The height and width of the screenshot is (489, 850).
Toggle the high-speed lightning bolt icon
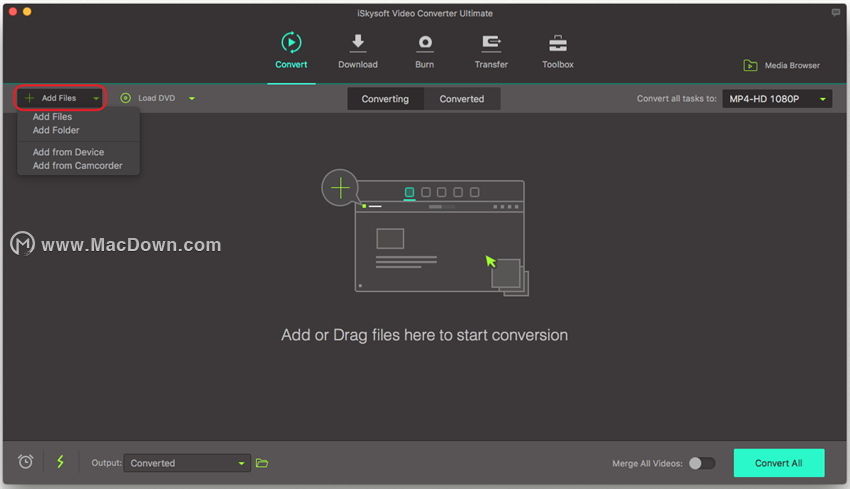point(60,462)
